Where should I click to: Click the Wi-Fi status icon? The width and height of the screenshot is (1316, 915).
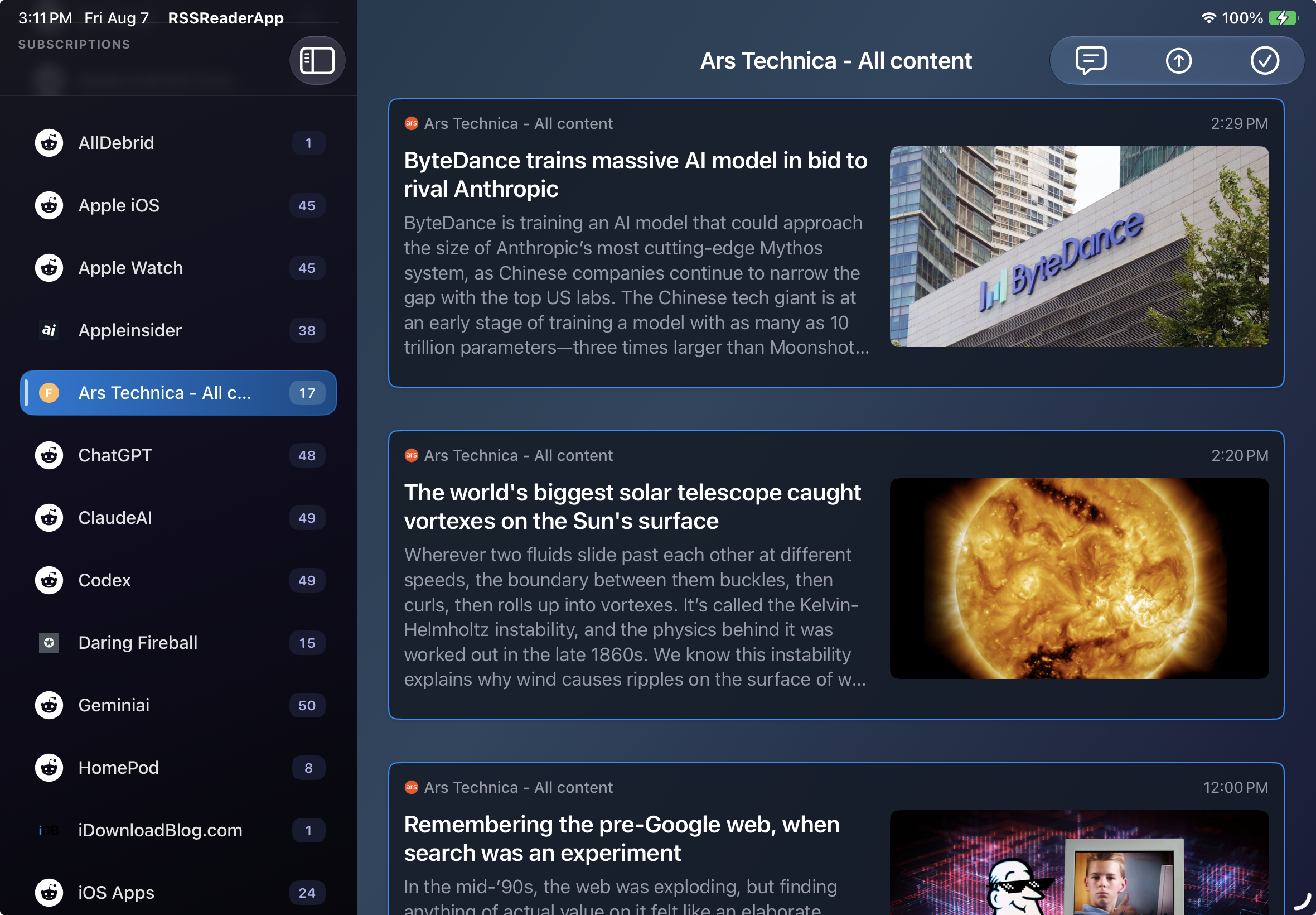[1208, 18]
